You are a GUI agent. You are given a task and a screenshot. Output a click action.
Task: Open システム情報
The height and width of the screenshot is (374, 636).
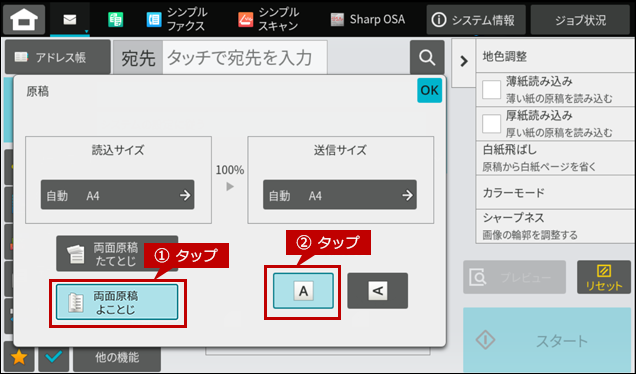(476, 20)
